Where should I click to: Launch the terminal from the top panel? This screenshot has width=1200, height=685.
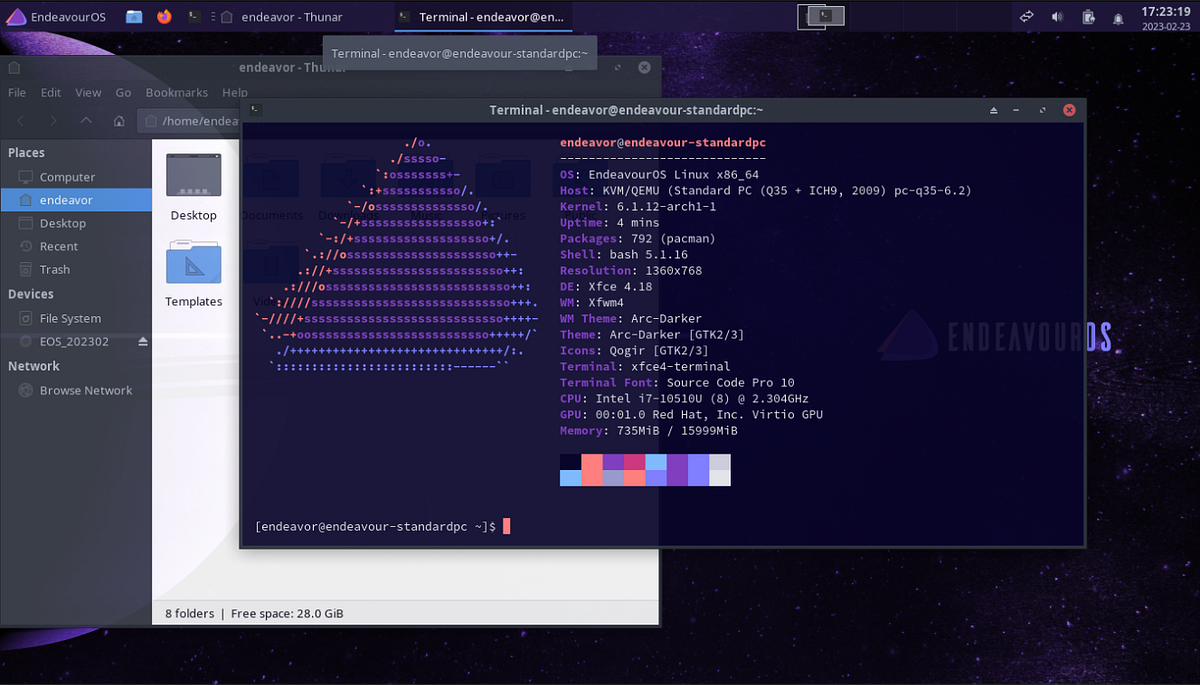click(192, 16)
